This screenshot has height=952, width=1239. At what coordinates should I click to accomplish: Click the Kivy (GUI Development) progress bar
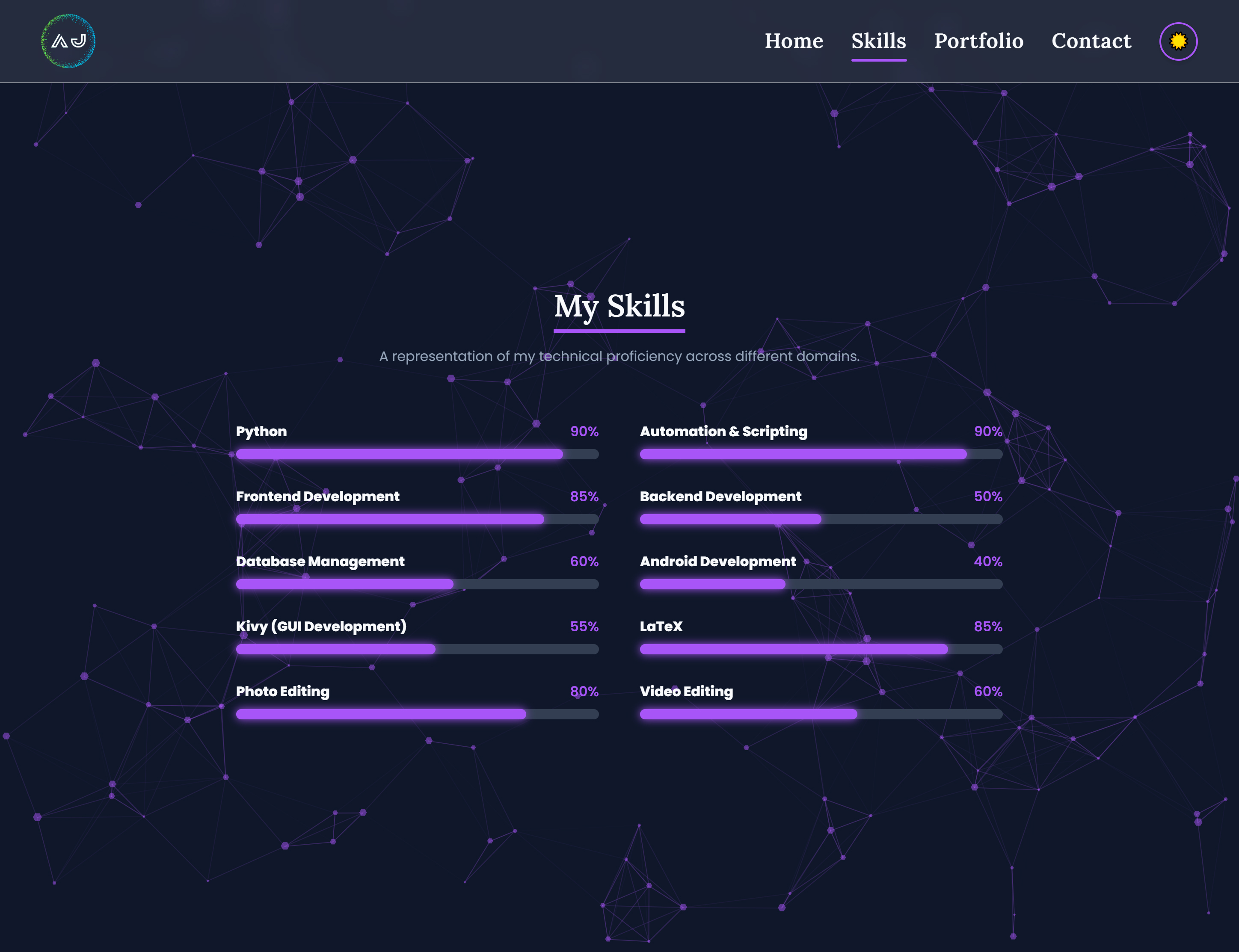pos(417,649)
